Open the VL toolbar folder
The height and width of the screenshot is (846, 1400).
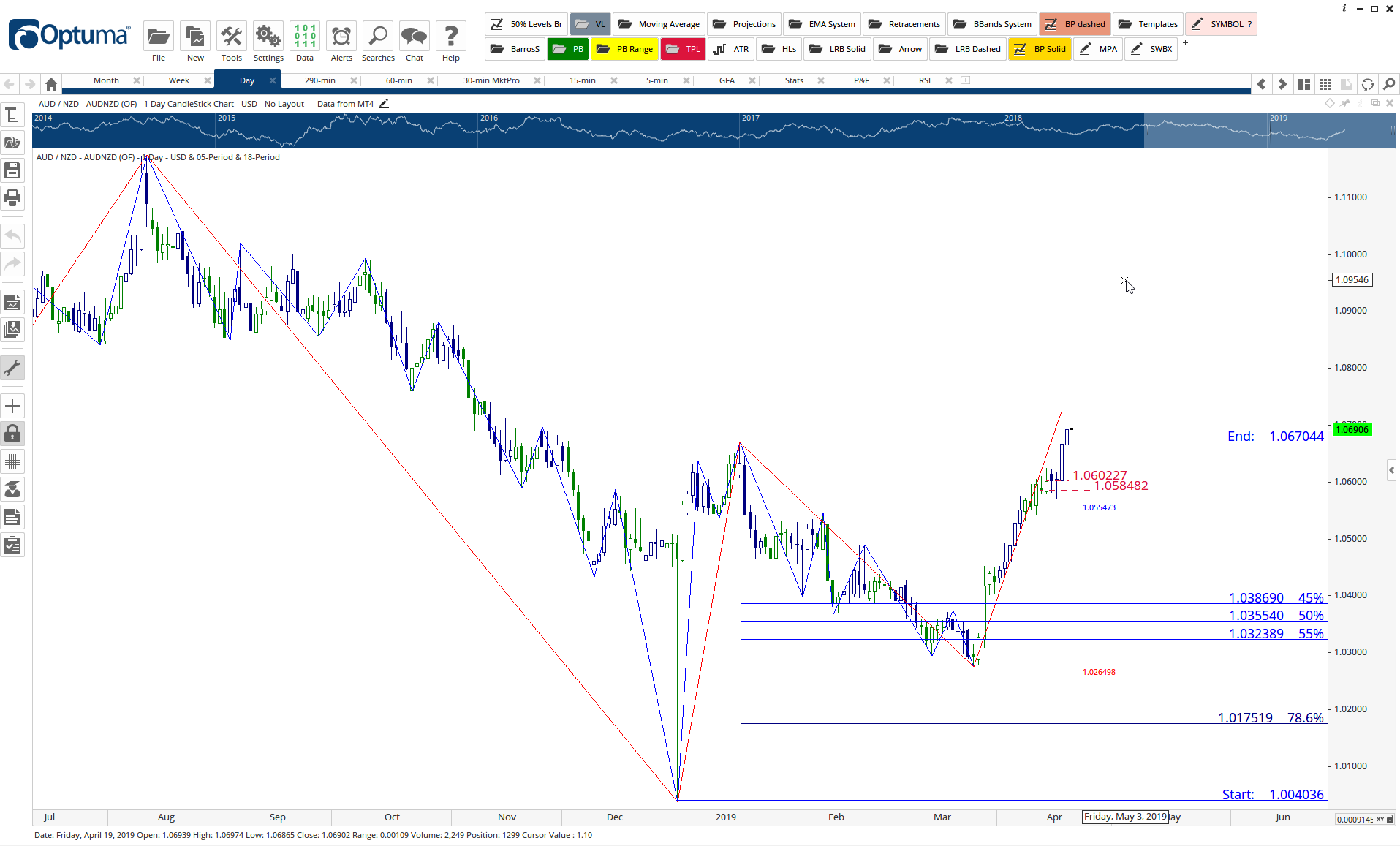[x=590, y=24]
